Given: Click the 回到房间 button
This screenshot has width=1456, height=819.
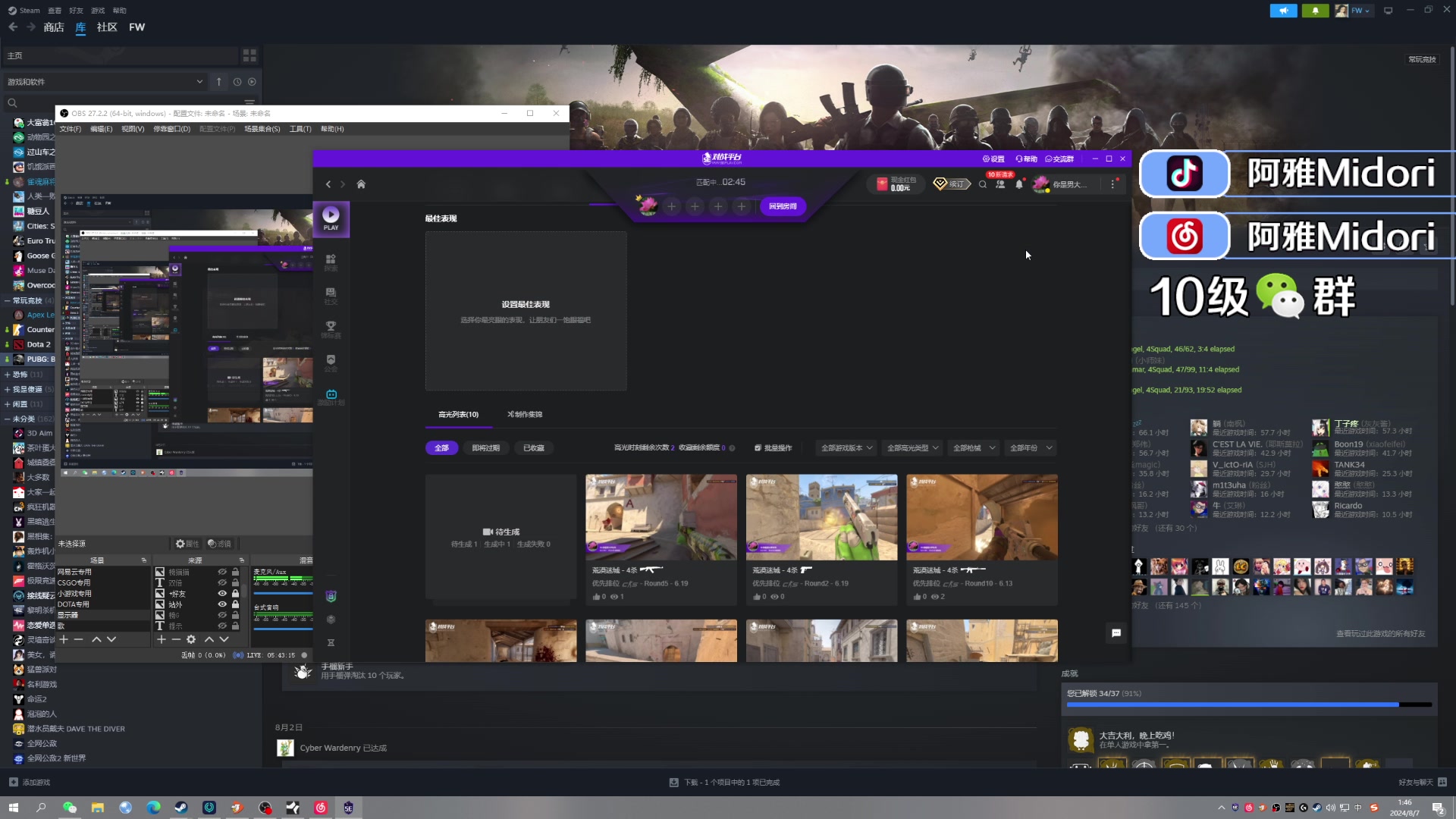Looking at the screenshot, I should pos(783,206).
